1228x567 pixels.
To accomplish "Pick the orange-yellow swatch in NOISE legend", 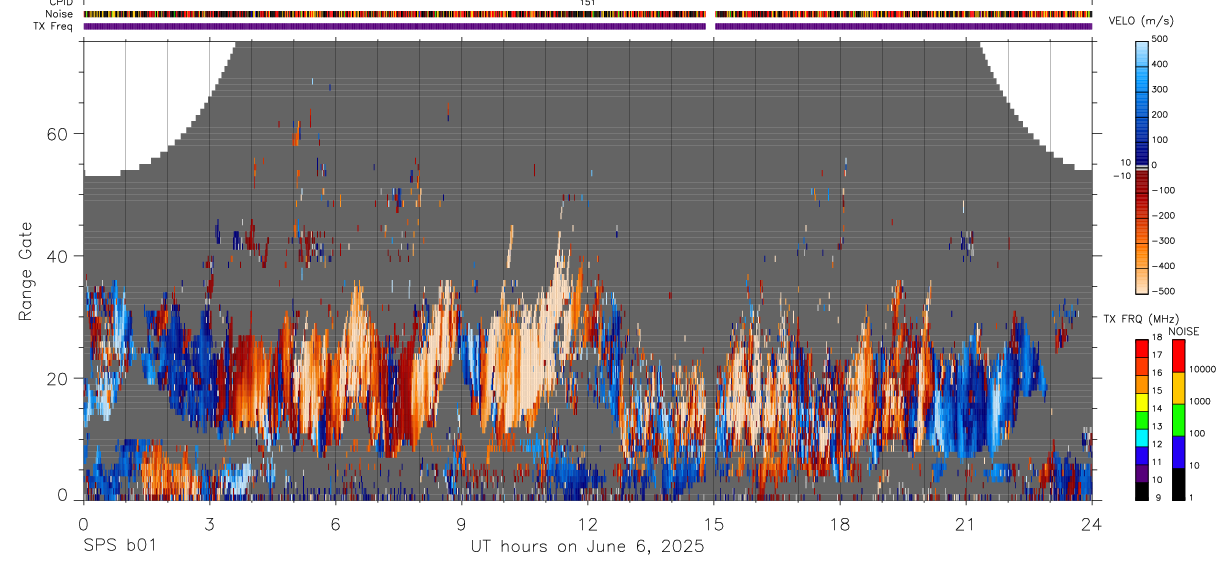I will (x=1178, y=388).
